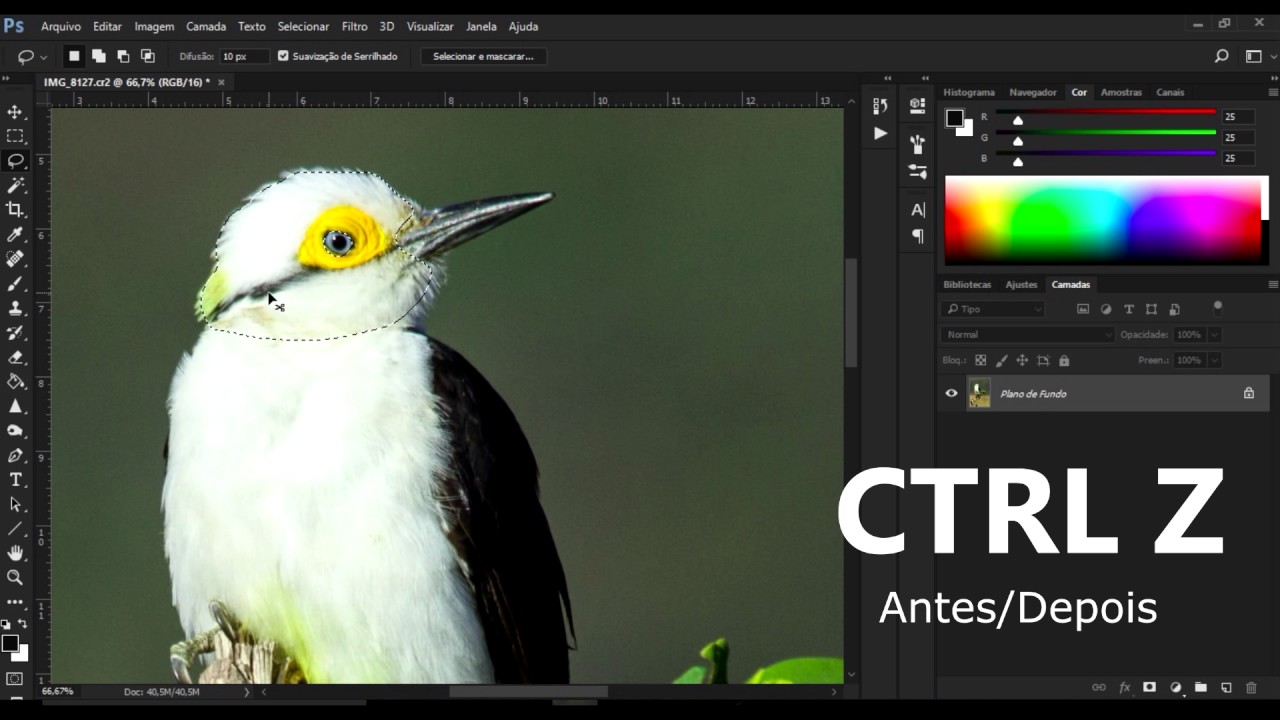Choose New selection mode button
Viewport: 1280px width, 720px height.
click(x=74, y=56)
